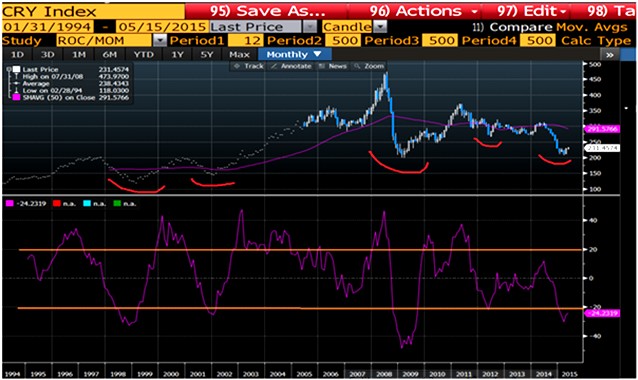Click the Track crosshair tool

[x=249, y=66]
